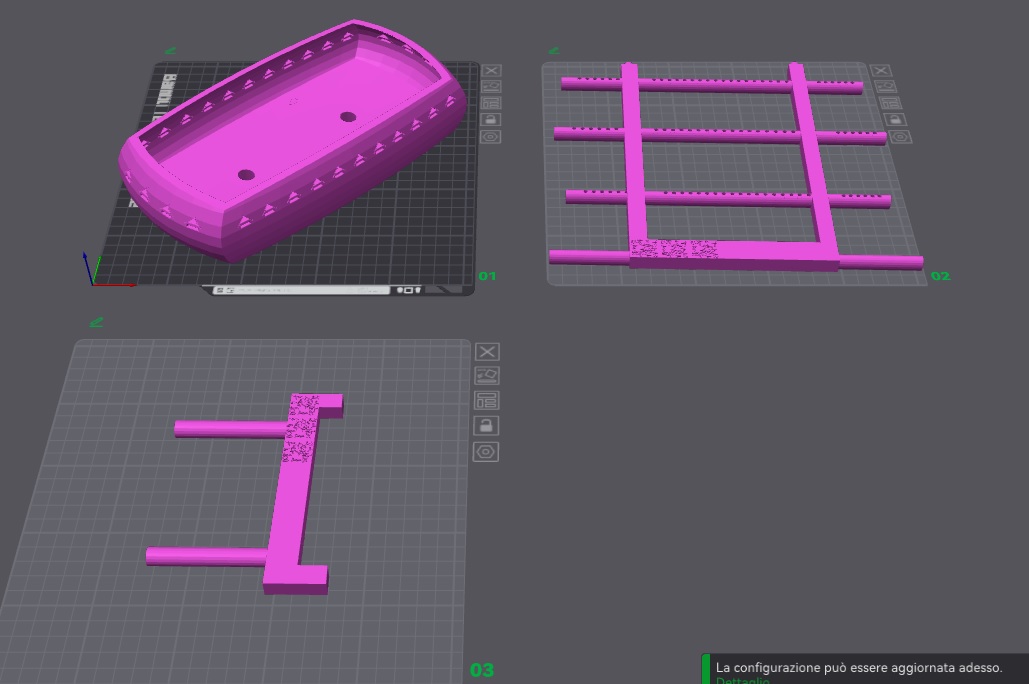1029x684 pixels.
Task: Arrange objects on plate 03
Action: tap(487, 401)
